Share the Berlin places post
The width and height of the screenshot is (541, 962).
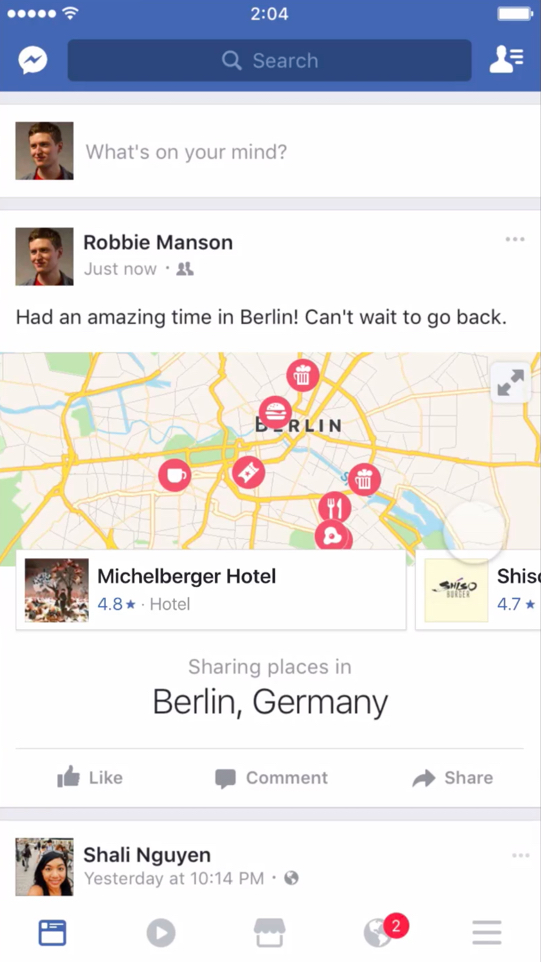coord(453,778)
